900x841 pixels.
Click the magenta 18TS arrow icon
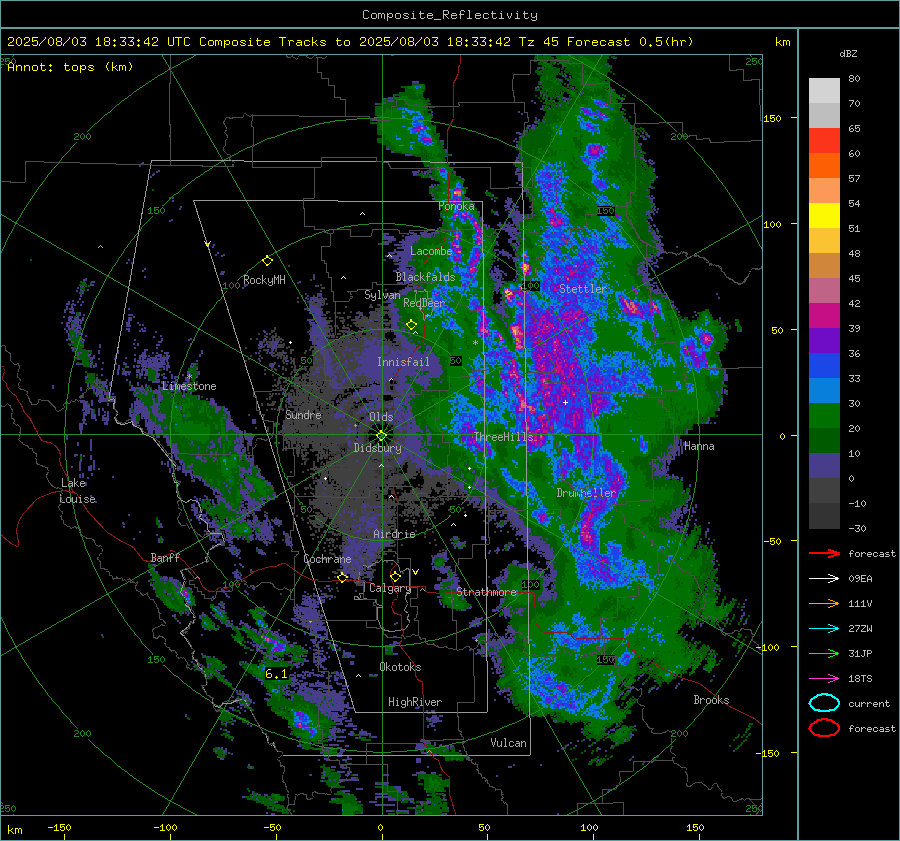click(824, 679)
